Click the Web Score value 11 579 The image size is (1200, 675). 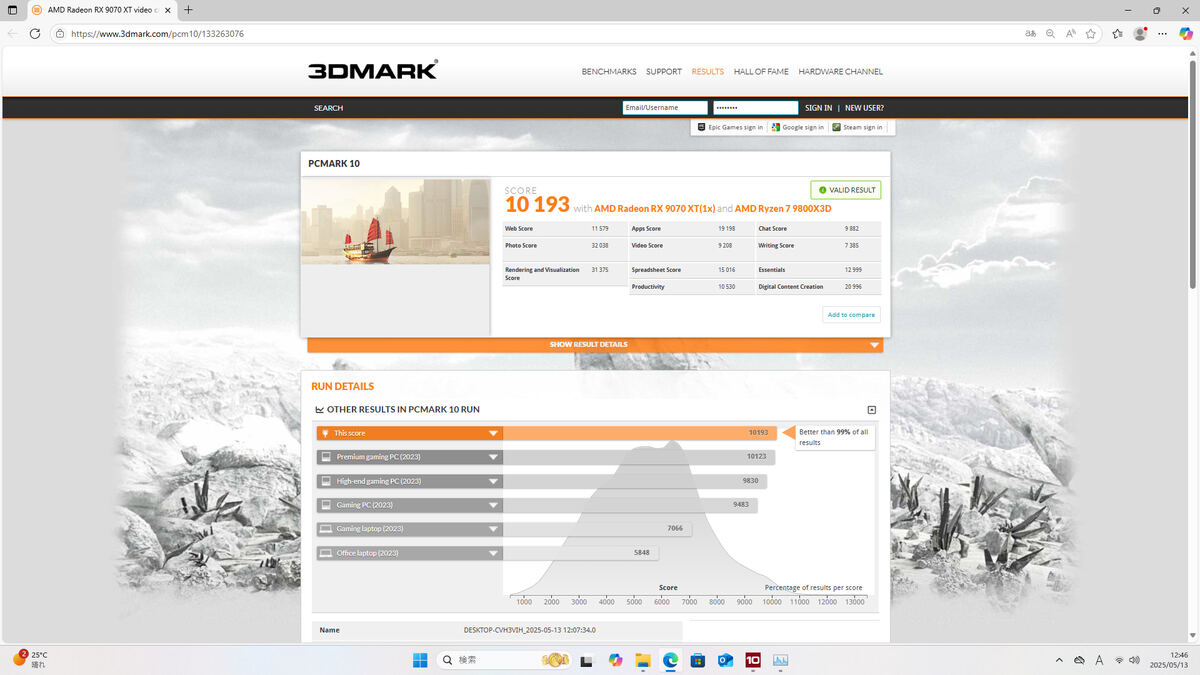(x=600, y=229)
